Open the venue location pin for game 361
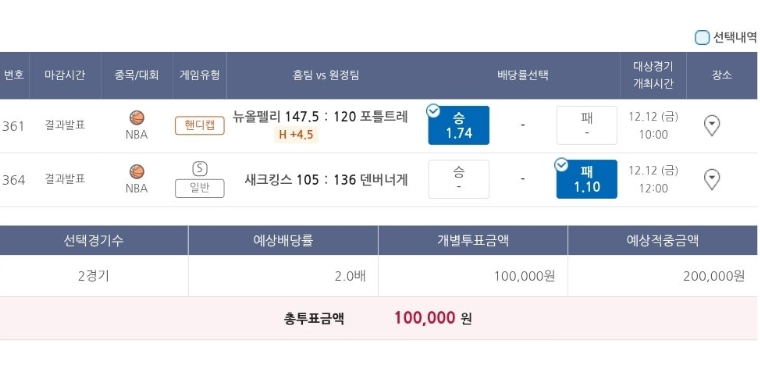Screen dimensions: 760x367 pyautogui.click(x=711, y=126)
